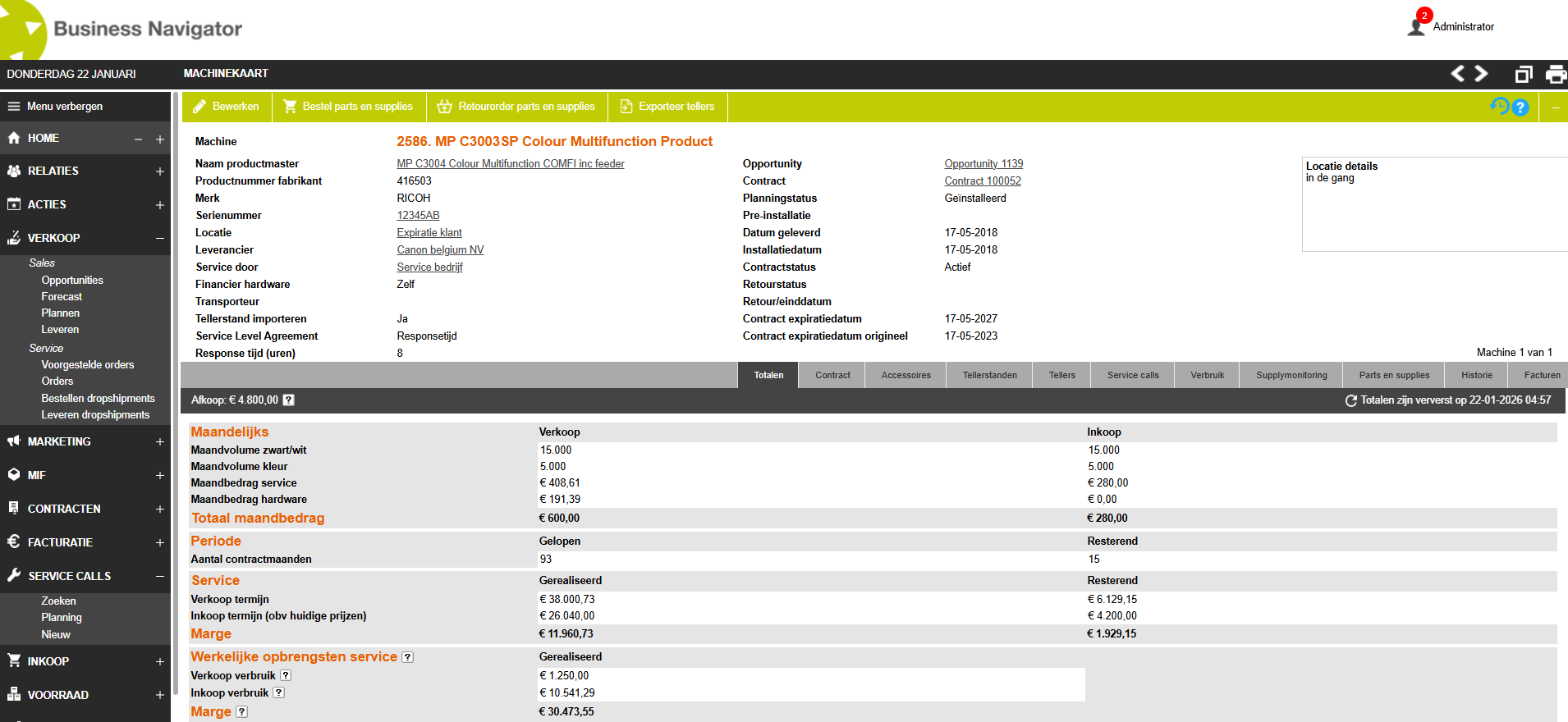Open the history clock icon

pos(1499,107)
